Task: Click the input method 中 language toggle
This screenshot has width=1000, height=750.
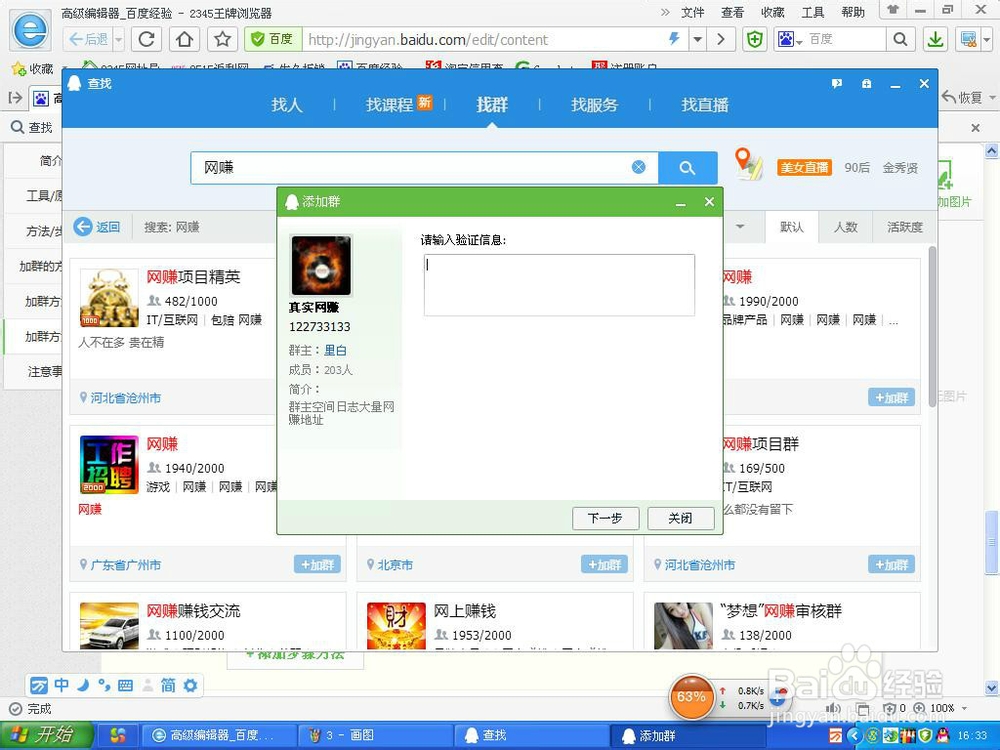Action: (x=61, y=685)
